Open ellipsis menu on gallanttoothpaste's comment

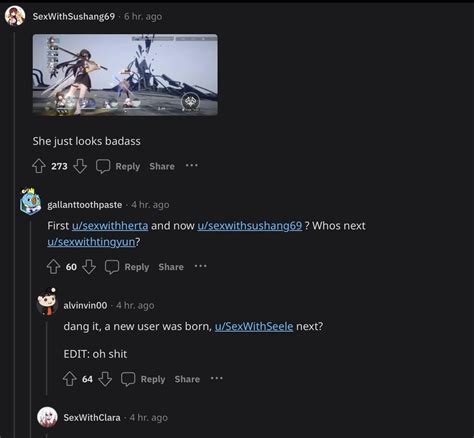(201, 266)
